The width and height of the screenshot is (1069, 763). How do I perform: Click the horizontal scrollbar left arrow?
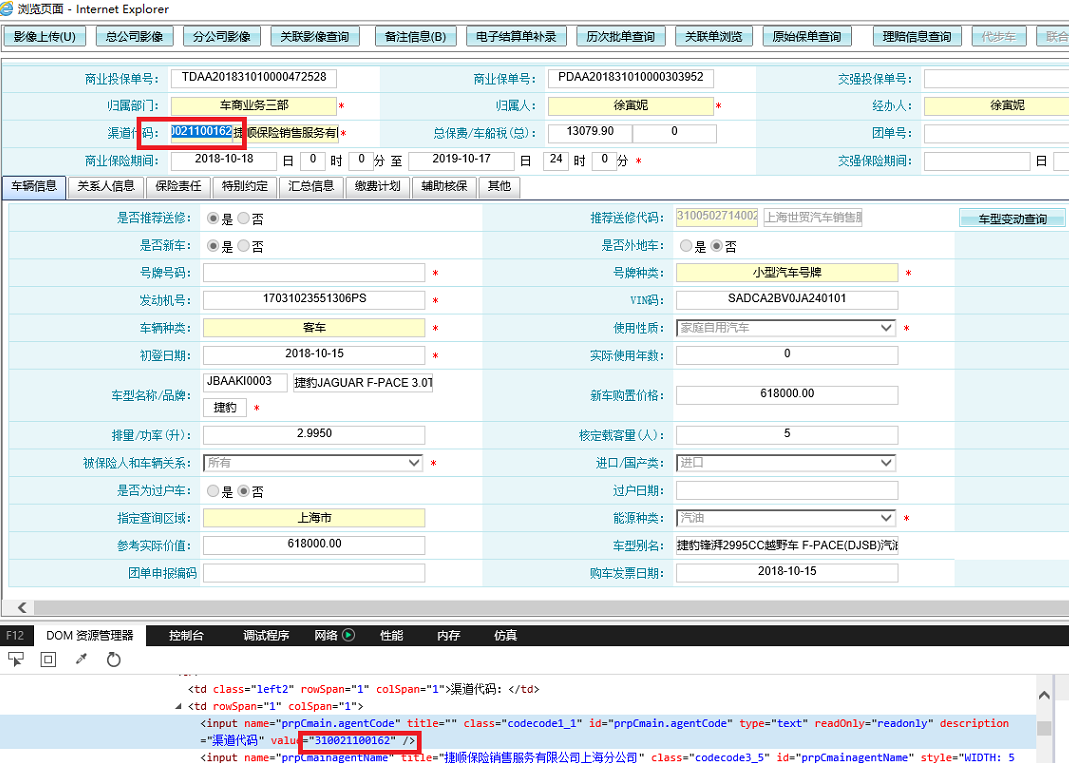point(22,607)
